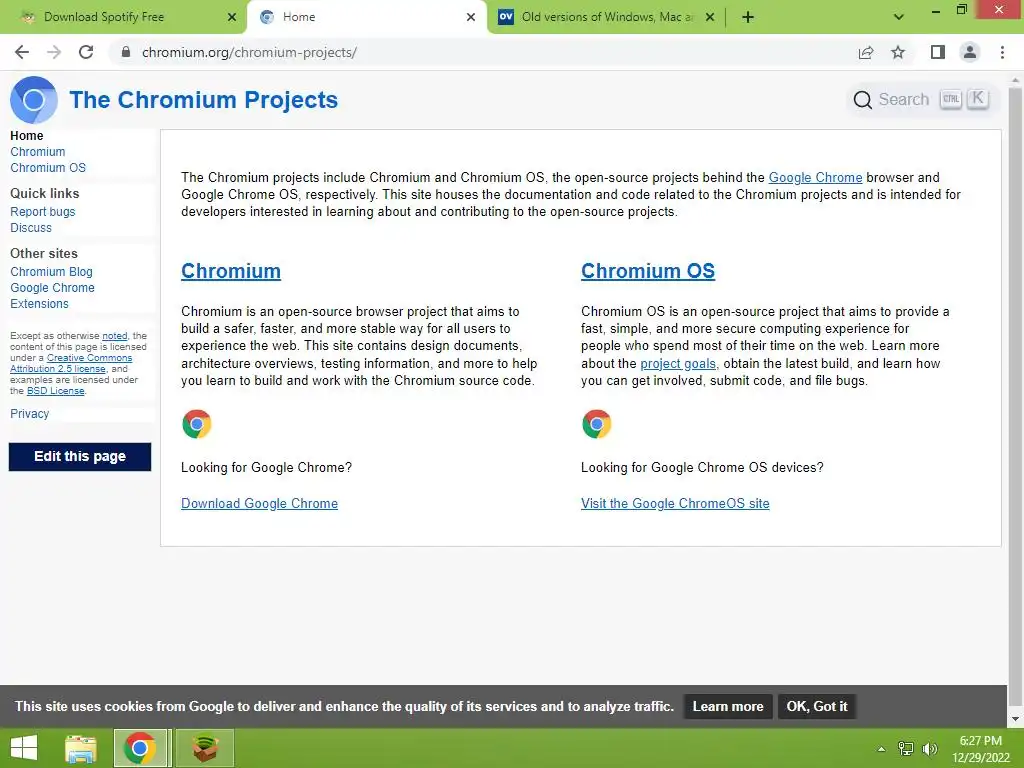Open the network icon in system tray
Viewport: 1024px width, 768px height.
[906, 748]
